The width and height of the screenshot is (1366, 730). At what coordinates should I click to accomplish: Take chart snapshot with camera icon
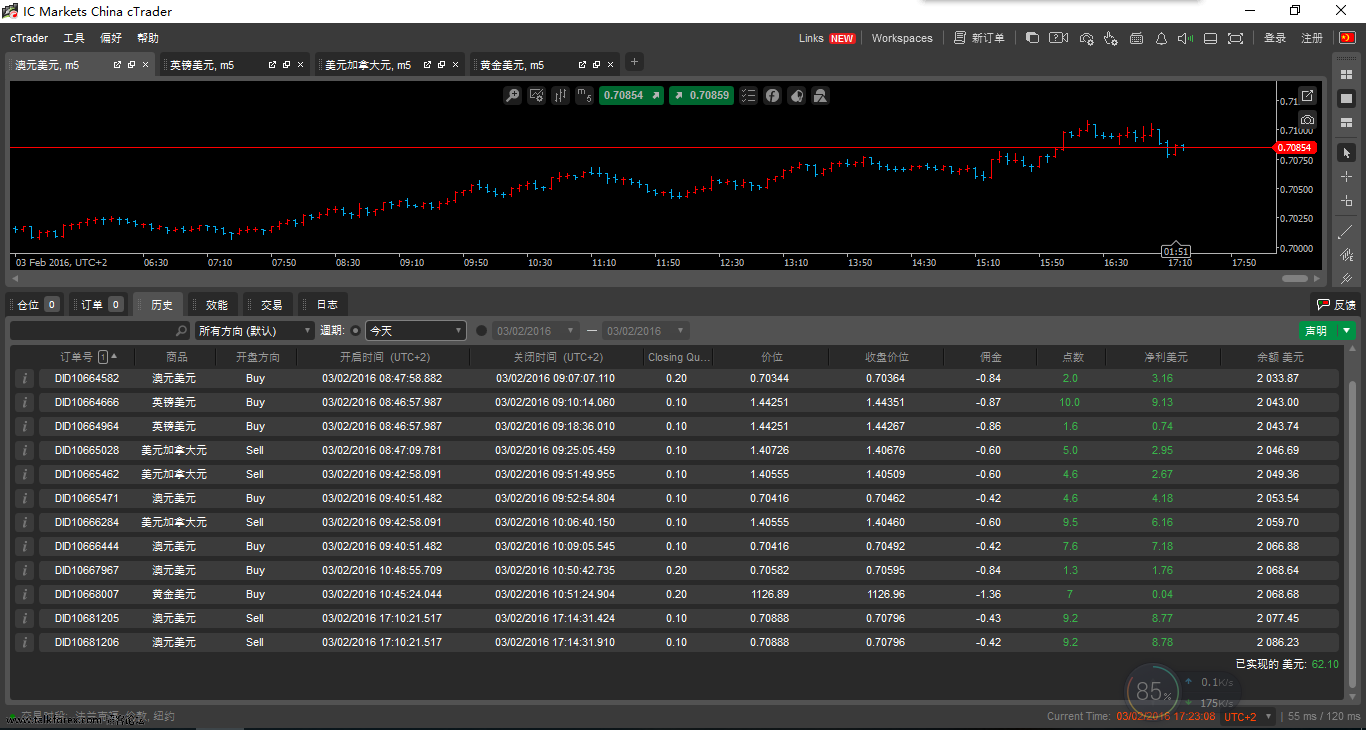coord(1307,120)
